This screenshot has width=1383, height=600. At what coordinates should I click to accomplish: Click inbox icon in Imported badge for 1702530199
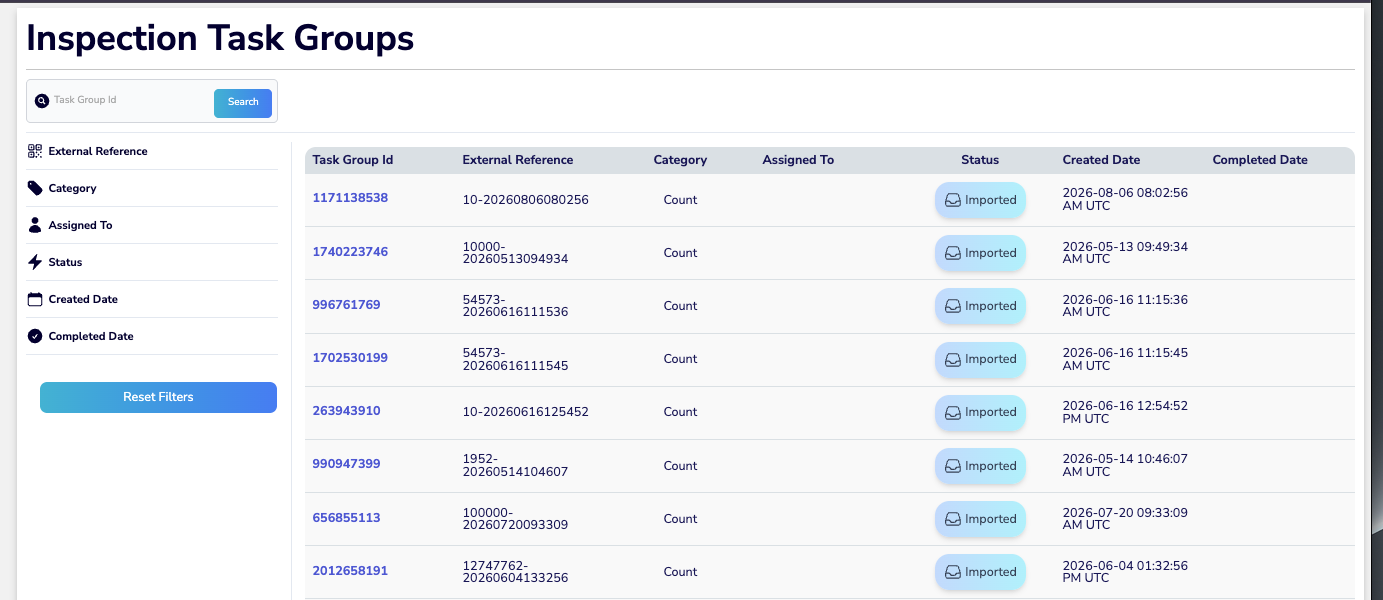[953, 359]
